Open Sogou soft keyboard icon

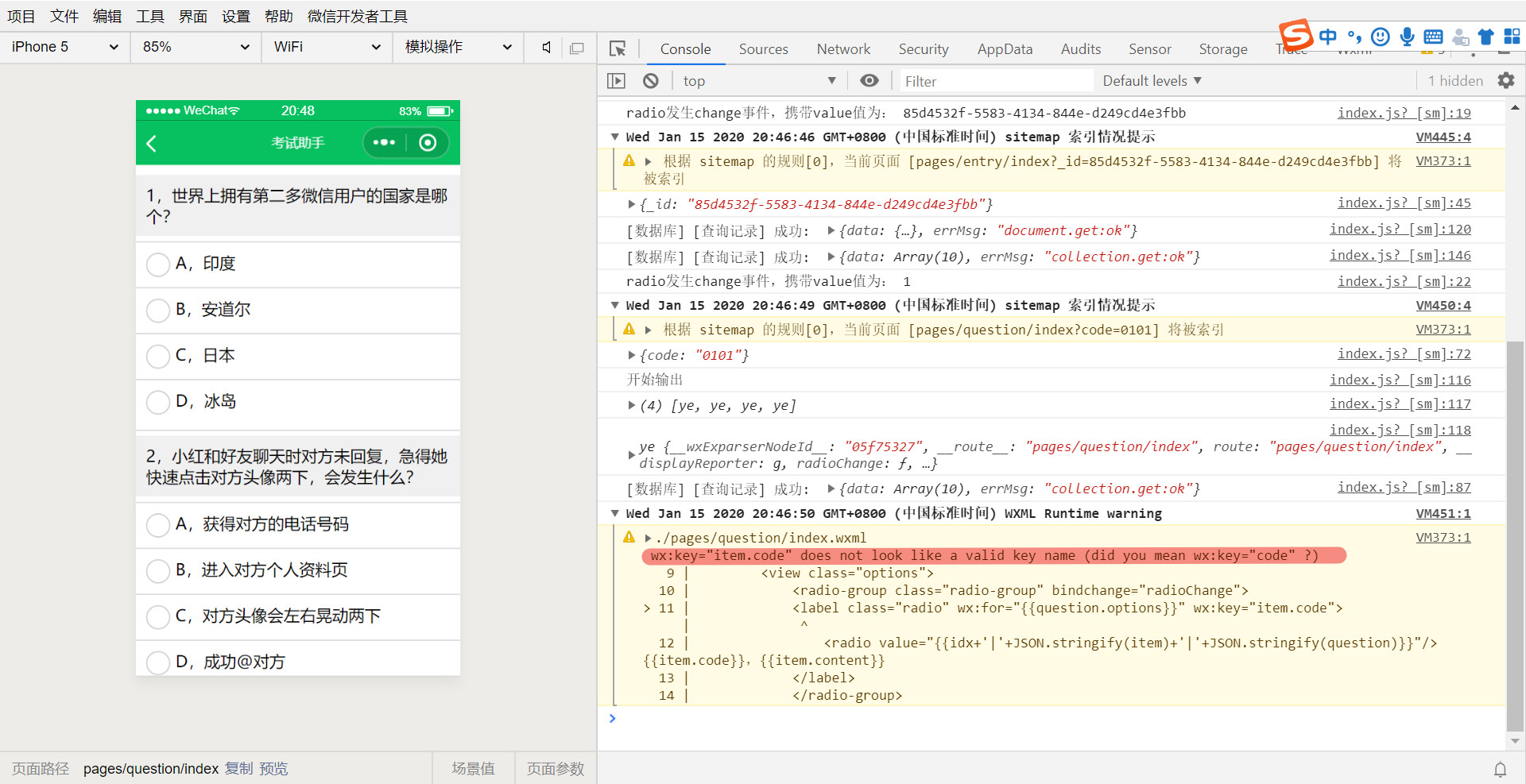pyautogui.click(x=1433, y=37)
